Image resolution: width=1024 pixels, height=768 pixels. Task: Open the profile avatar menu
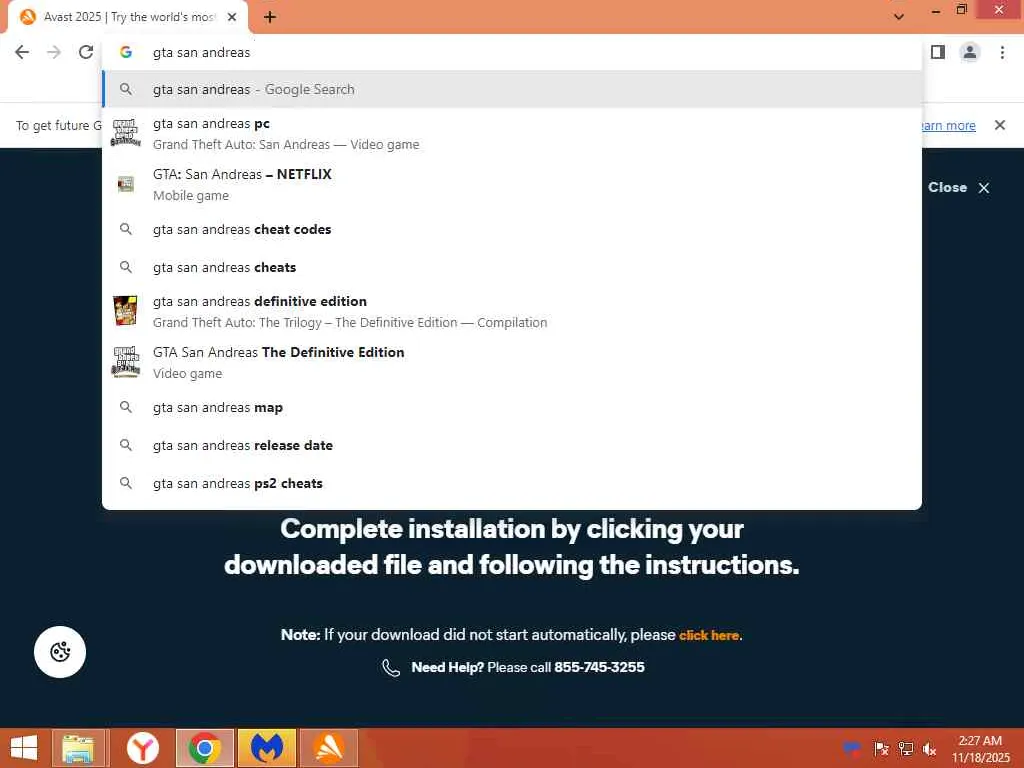tap(970, 52)
